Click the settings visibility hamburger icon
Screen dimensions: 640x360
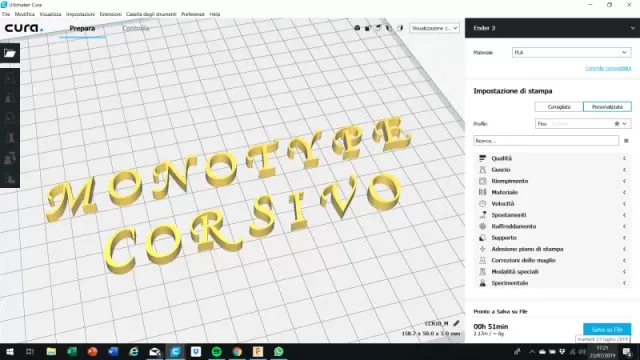pyautogui.click(x=626, y=141)
